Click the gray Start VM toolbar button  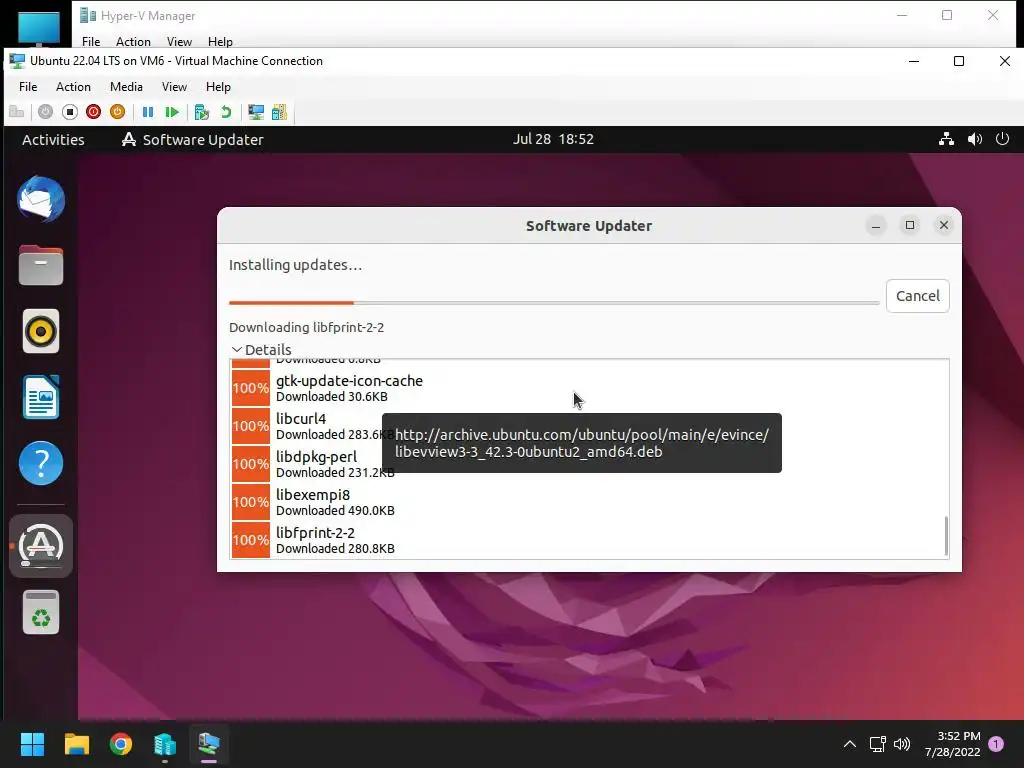(x=45, y=112)
